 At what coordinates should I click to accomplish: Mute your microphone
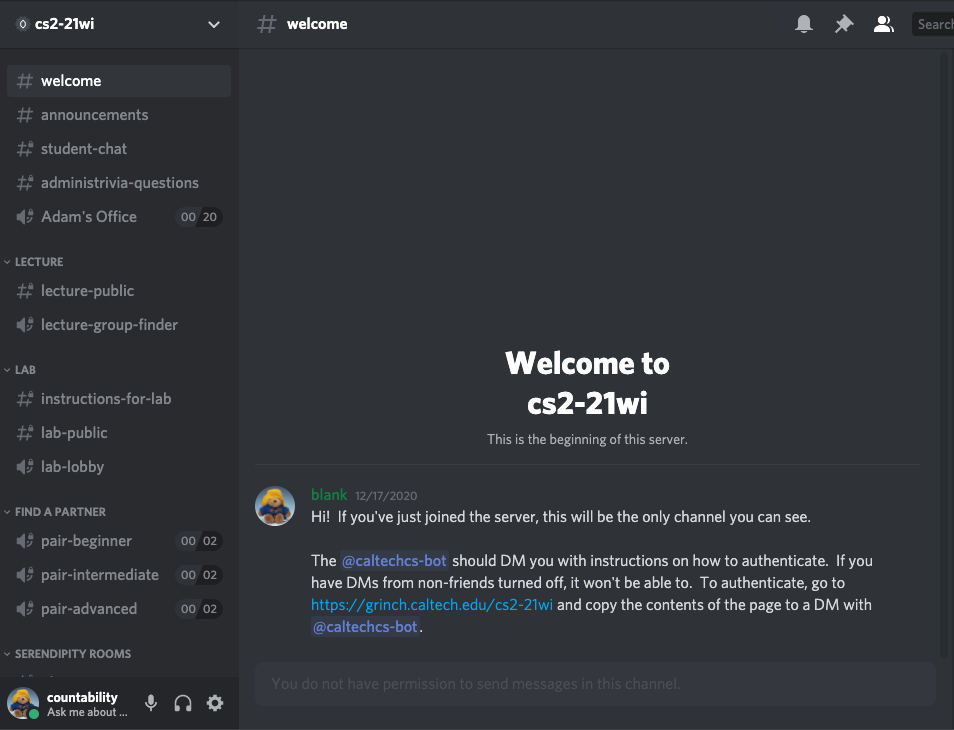[151, 703]
